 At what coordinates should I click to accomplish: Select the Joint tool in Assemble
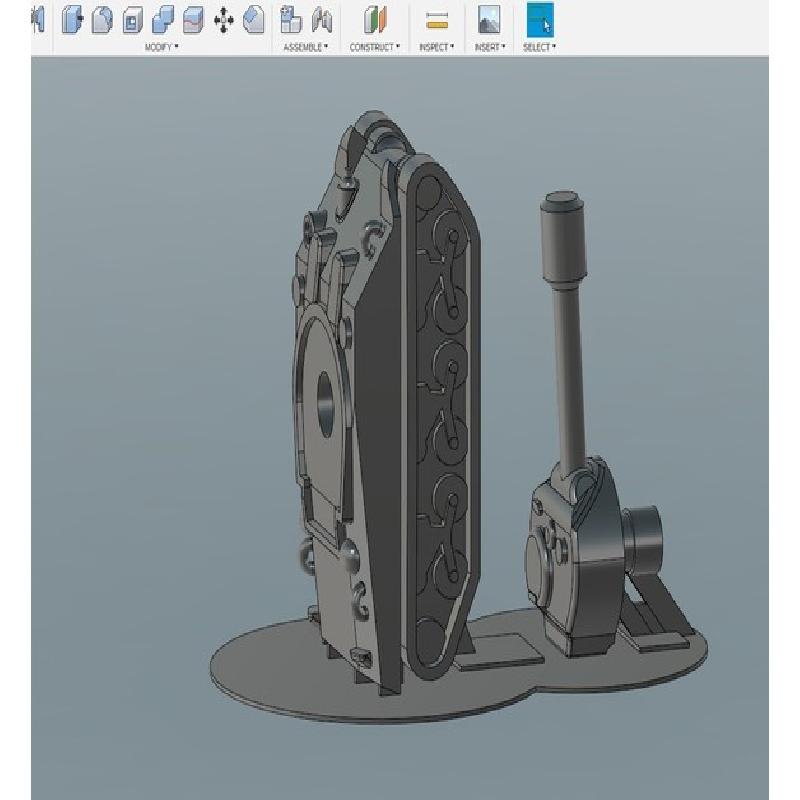coord(322,20)
